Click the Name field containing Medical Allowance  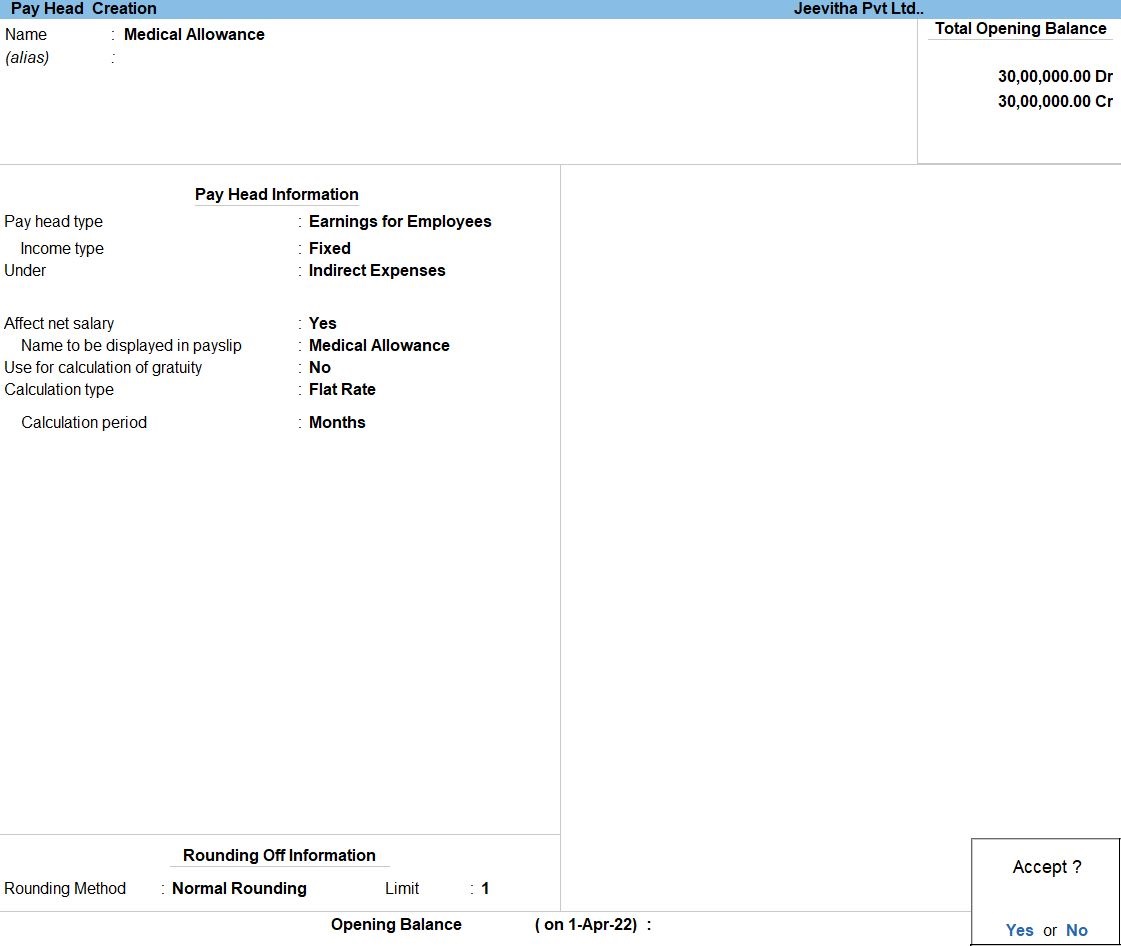coord(194,34)
